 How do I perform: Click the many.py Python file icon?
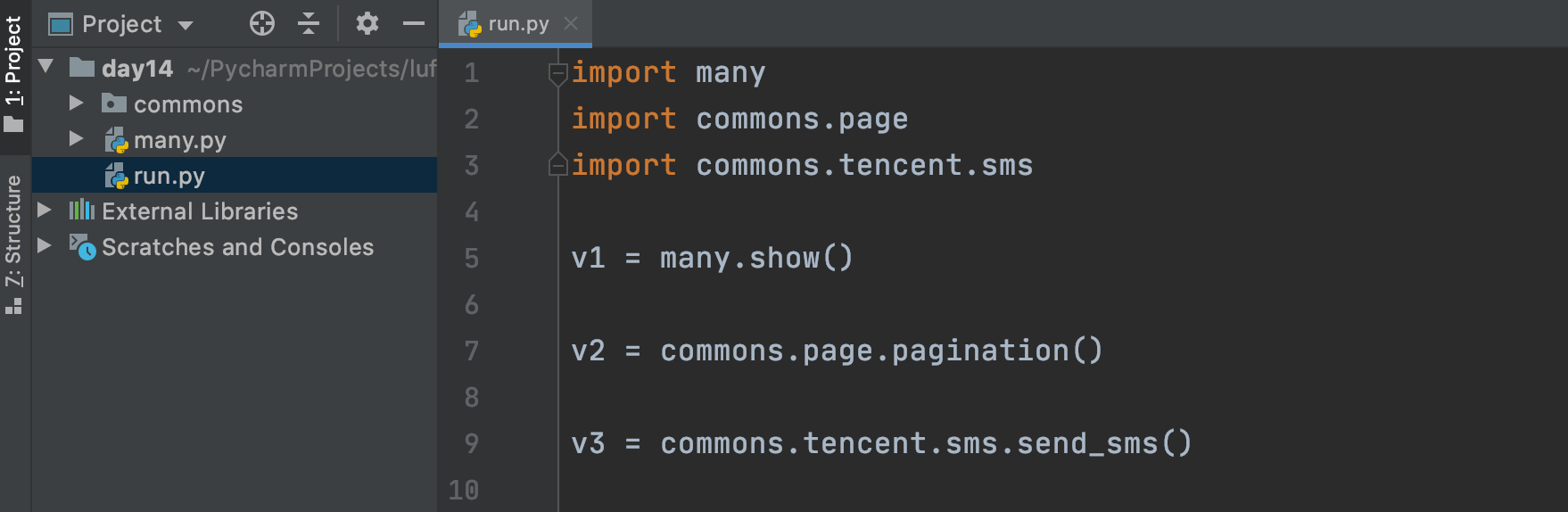coord(117,141)
